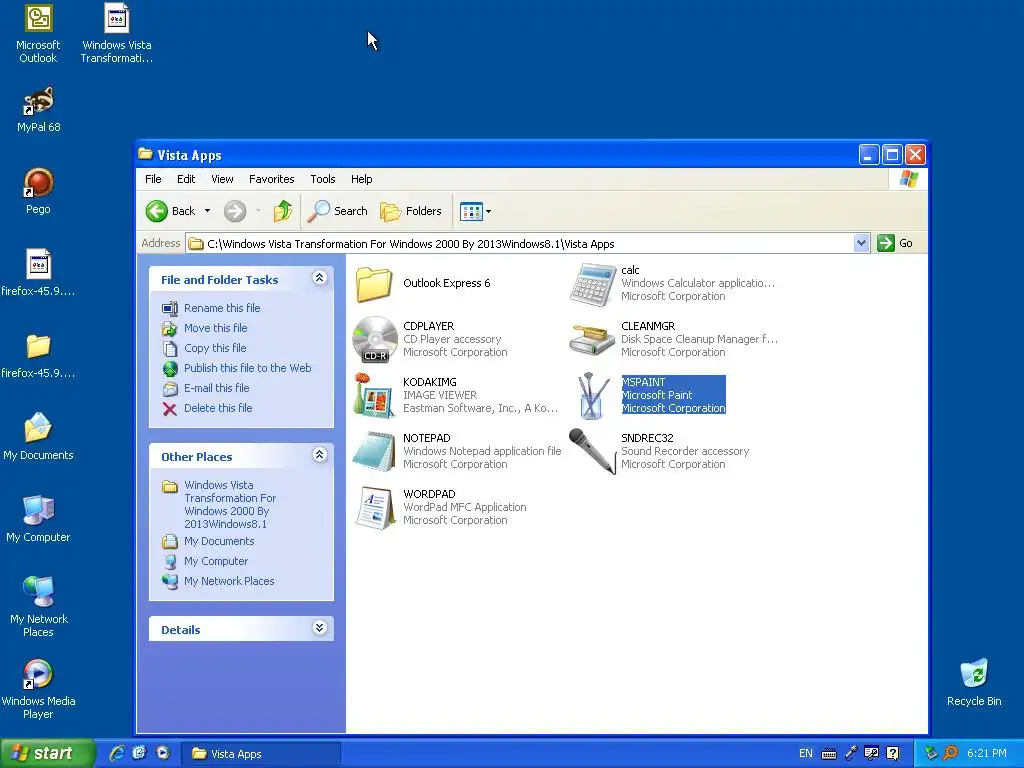Open the Edit menu

186,179
